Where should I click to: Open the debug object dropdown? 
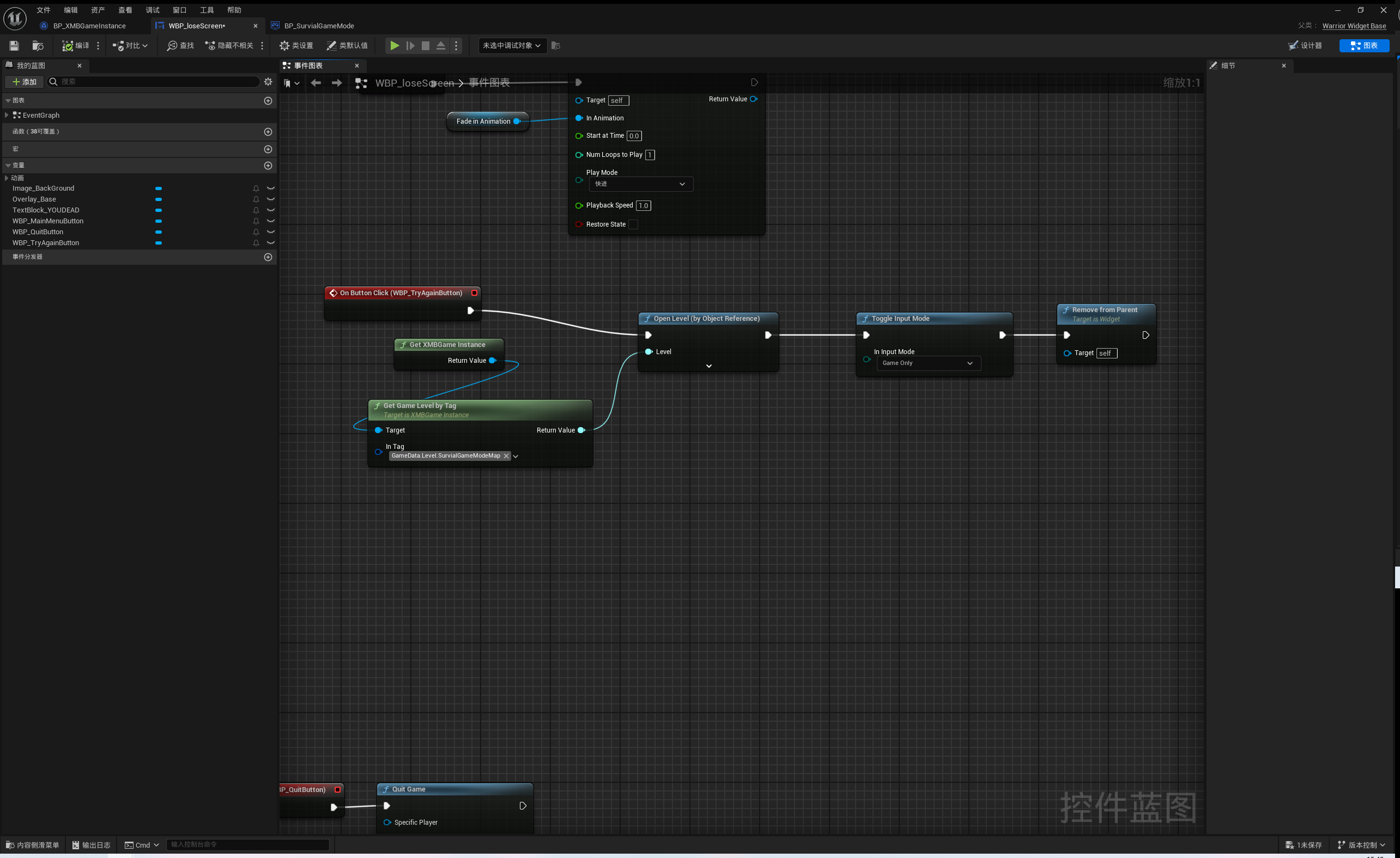pos(512,45)
